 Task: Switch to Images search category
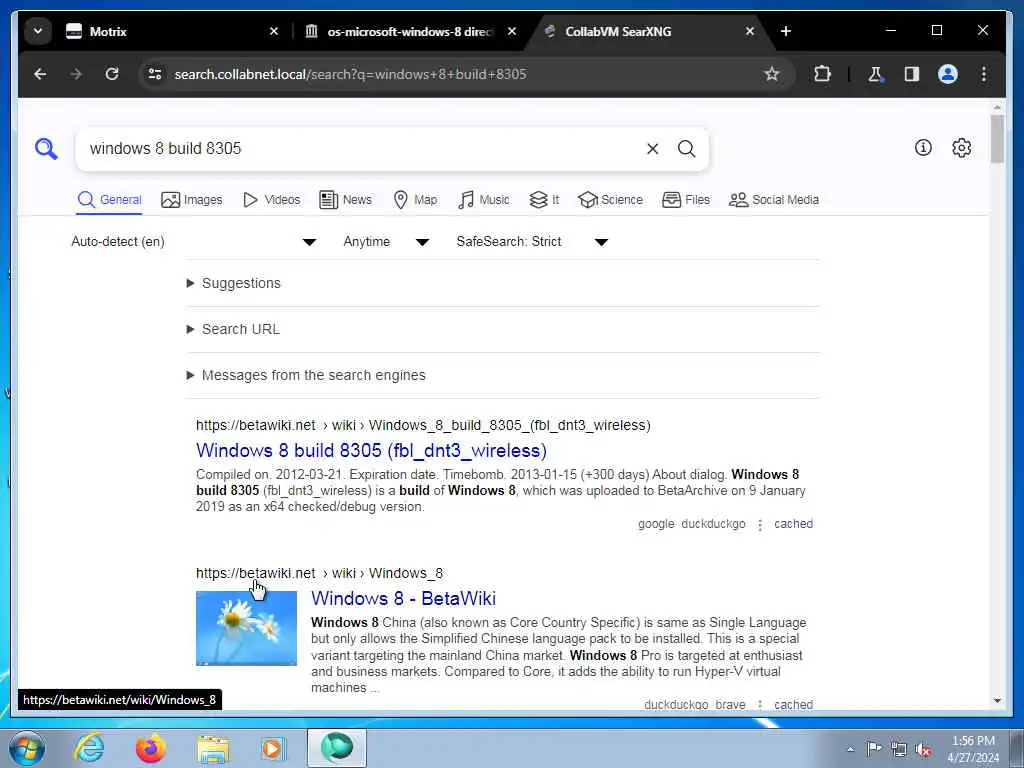pos(192,200)
